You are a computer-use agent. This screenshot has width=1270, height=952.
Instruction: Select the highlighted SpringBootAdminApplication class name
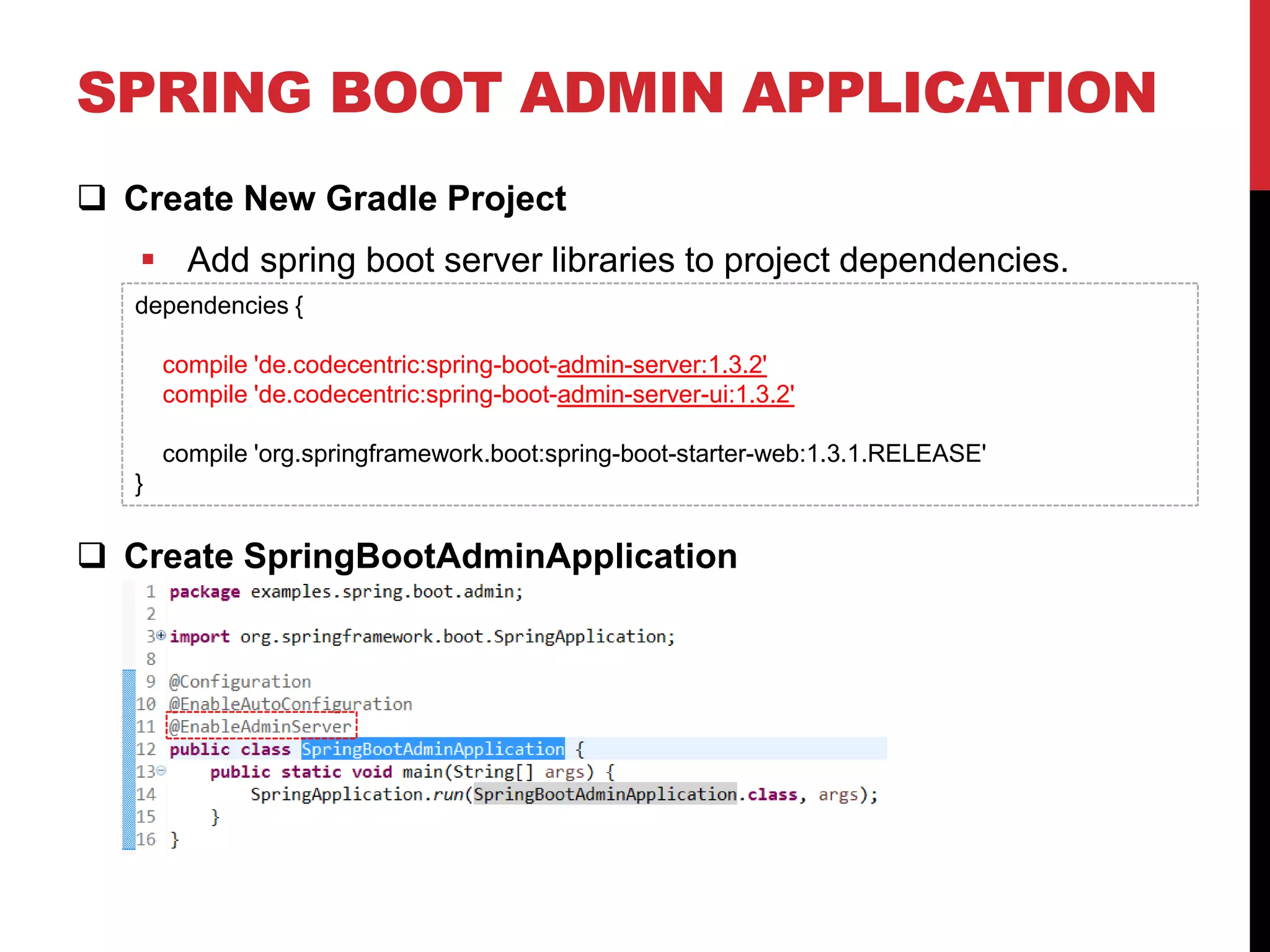(x=432, y=749)
